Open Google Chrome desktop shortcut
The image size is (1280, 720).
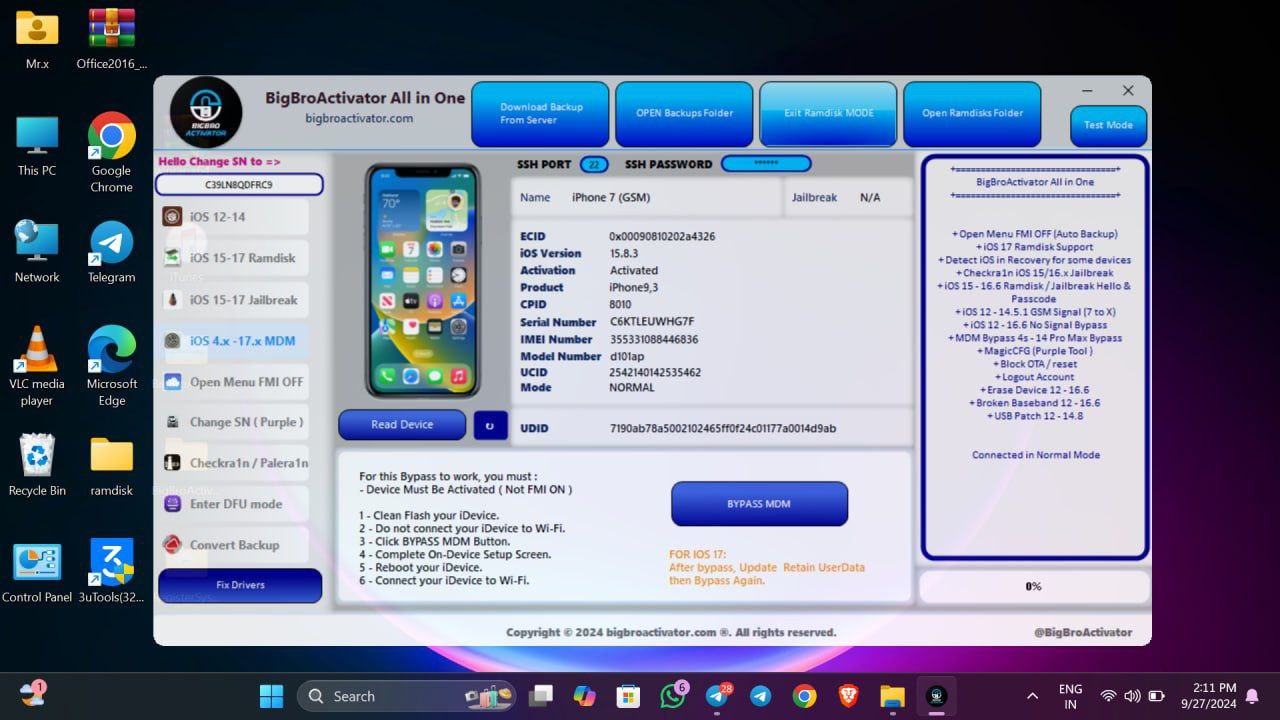pyautogui.click(x=112, y=153)
